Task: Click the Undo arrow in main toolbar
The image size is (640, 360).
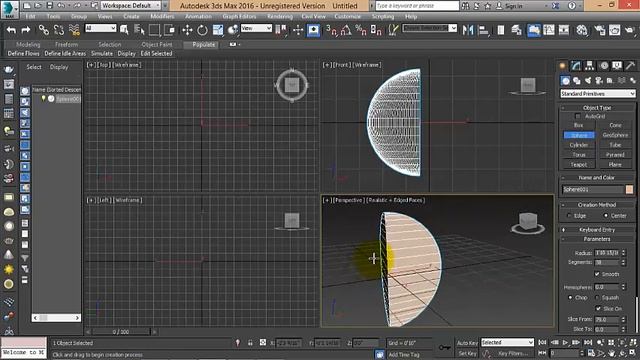Action: pos(11,30)
